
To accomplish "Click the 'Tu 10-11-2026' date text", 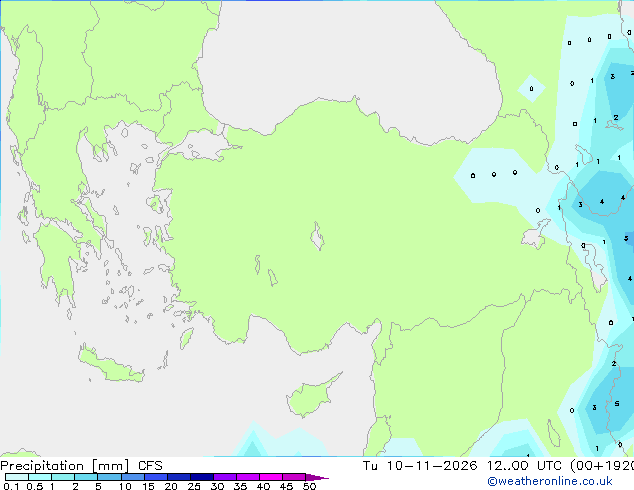I will click(420, 466).
